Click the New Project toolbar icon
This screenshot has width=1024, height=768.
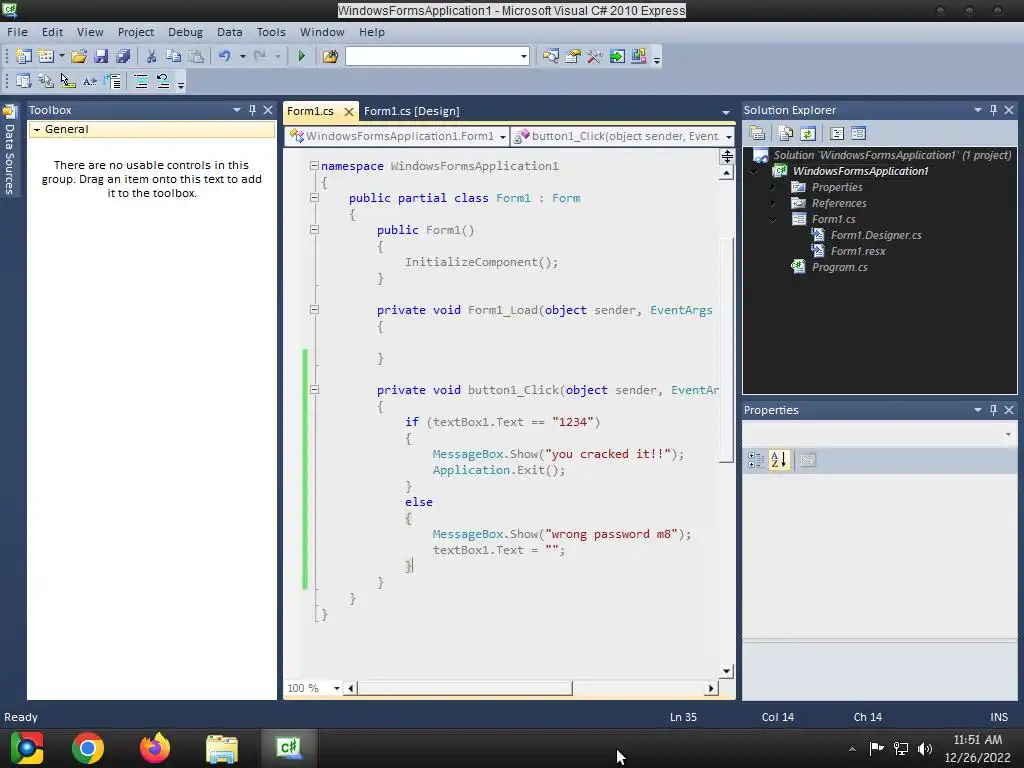[x=24, y=56]
